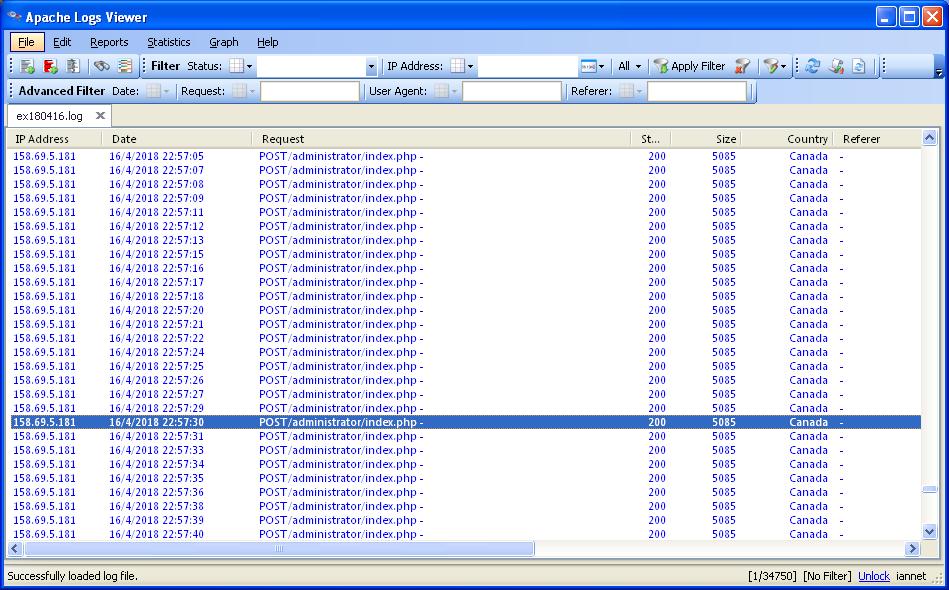
Task: Click the reload page icon at toolbar end
Action: [x=859, y=66]
